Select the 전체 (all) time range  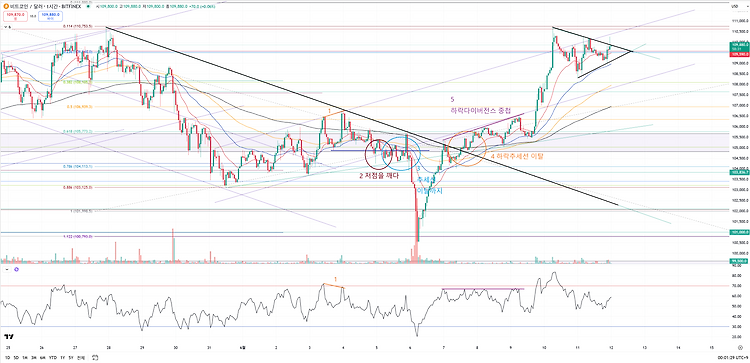[x=81, y=358]
